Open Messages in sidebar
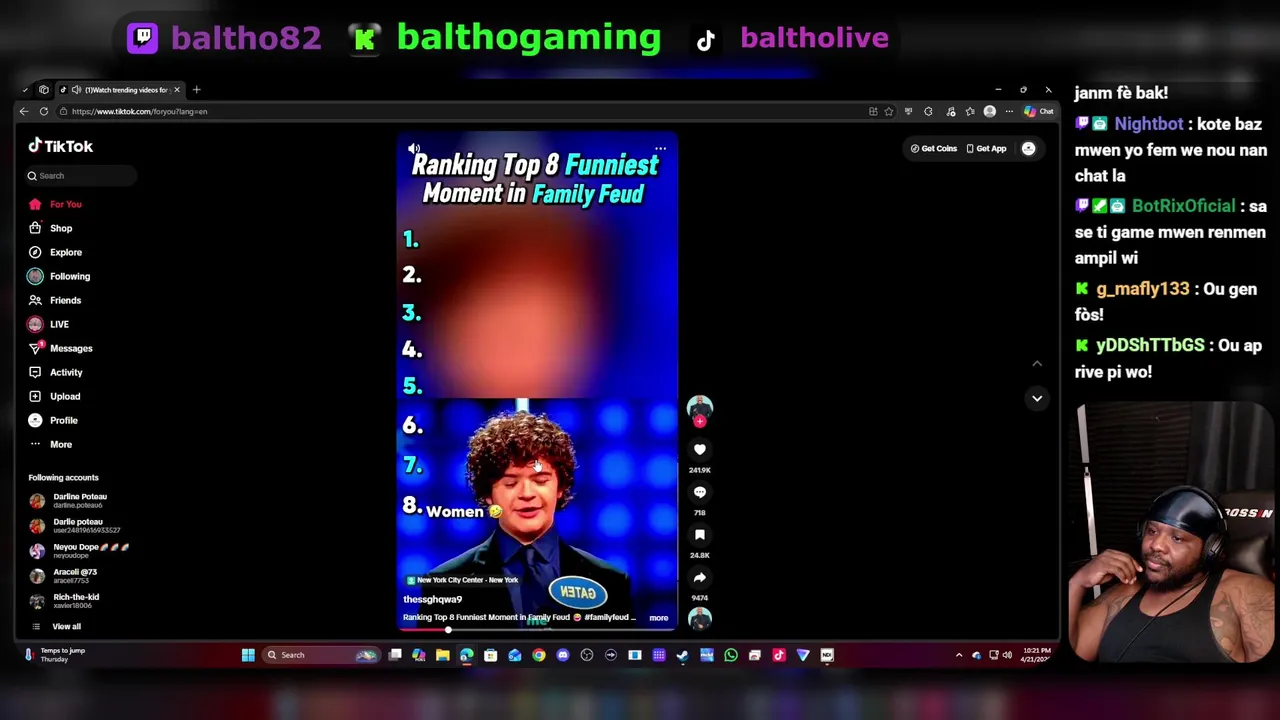 pyautogui.click(x=60, y=348)
